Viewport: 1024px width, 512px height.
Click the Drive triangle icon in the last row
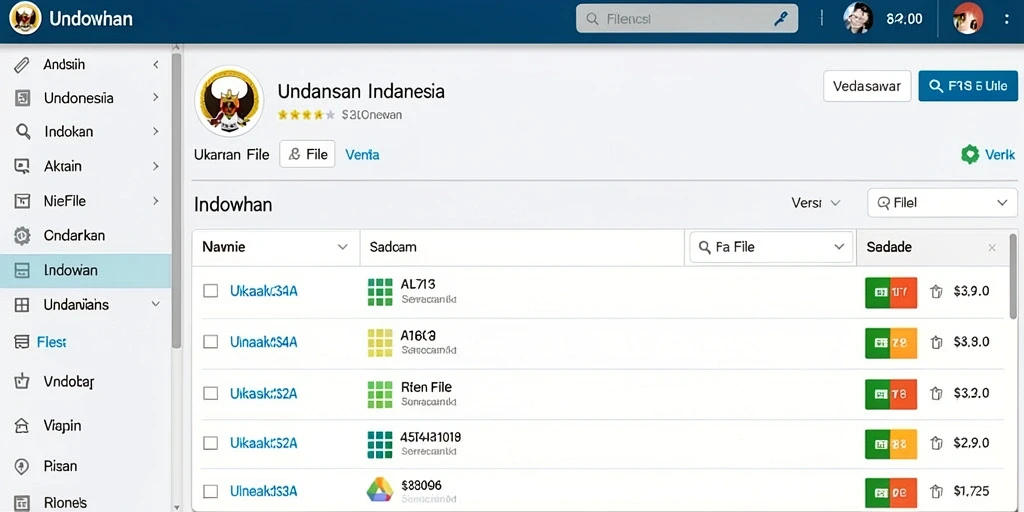click(379, 490)
